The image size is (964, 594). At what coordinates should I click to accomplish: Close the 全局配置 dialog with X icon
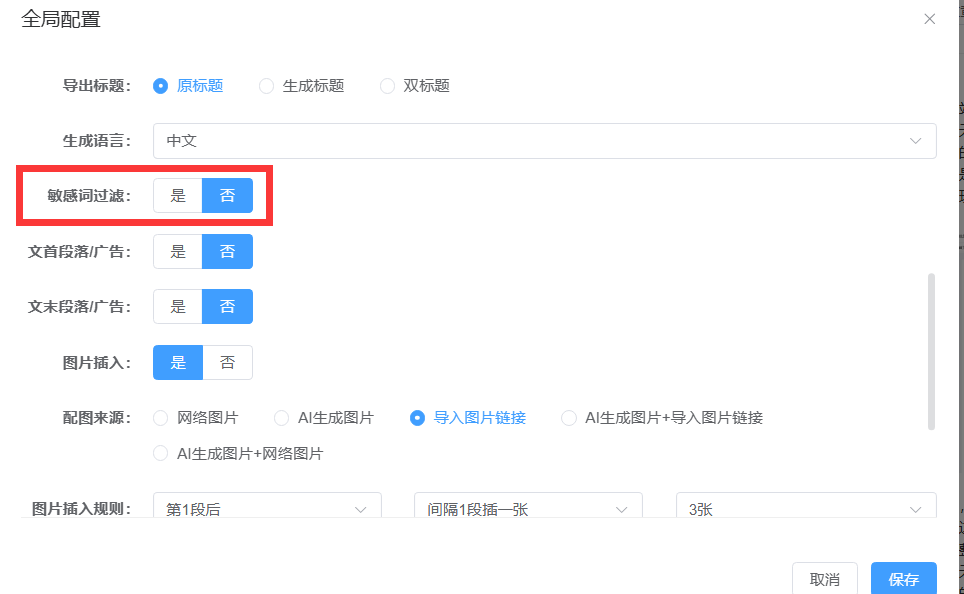[929, 19]
